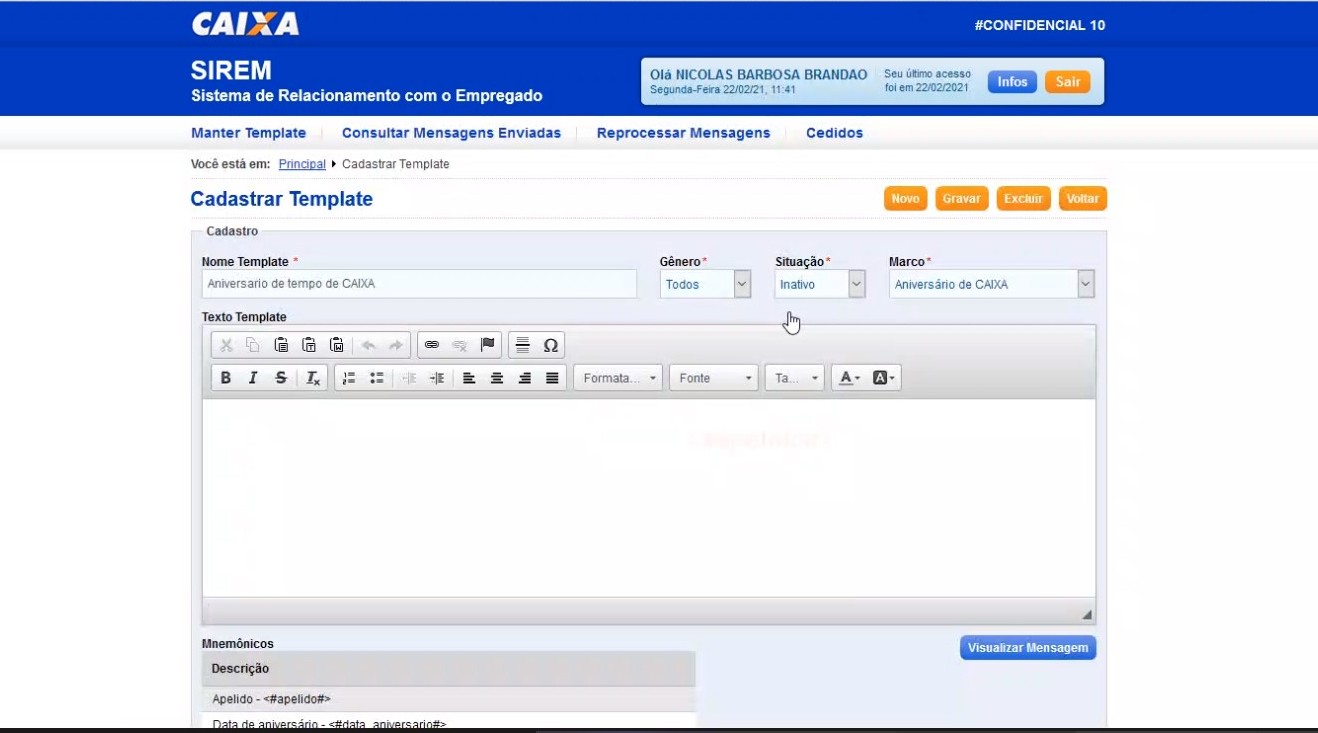Insert a bulleted list
The image size is (1318, 733).
(377, 378)
